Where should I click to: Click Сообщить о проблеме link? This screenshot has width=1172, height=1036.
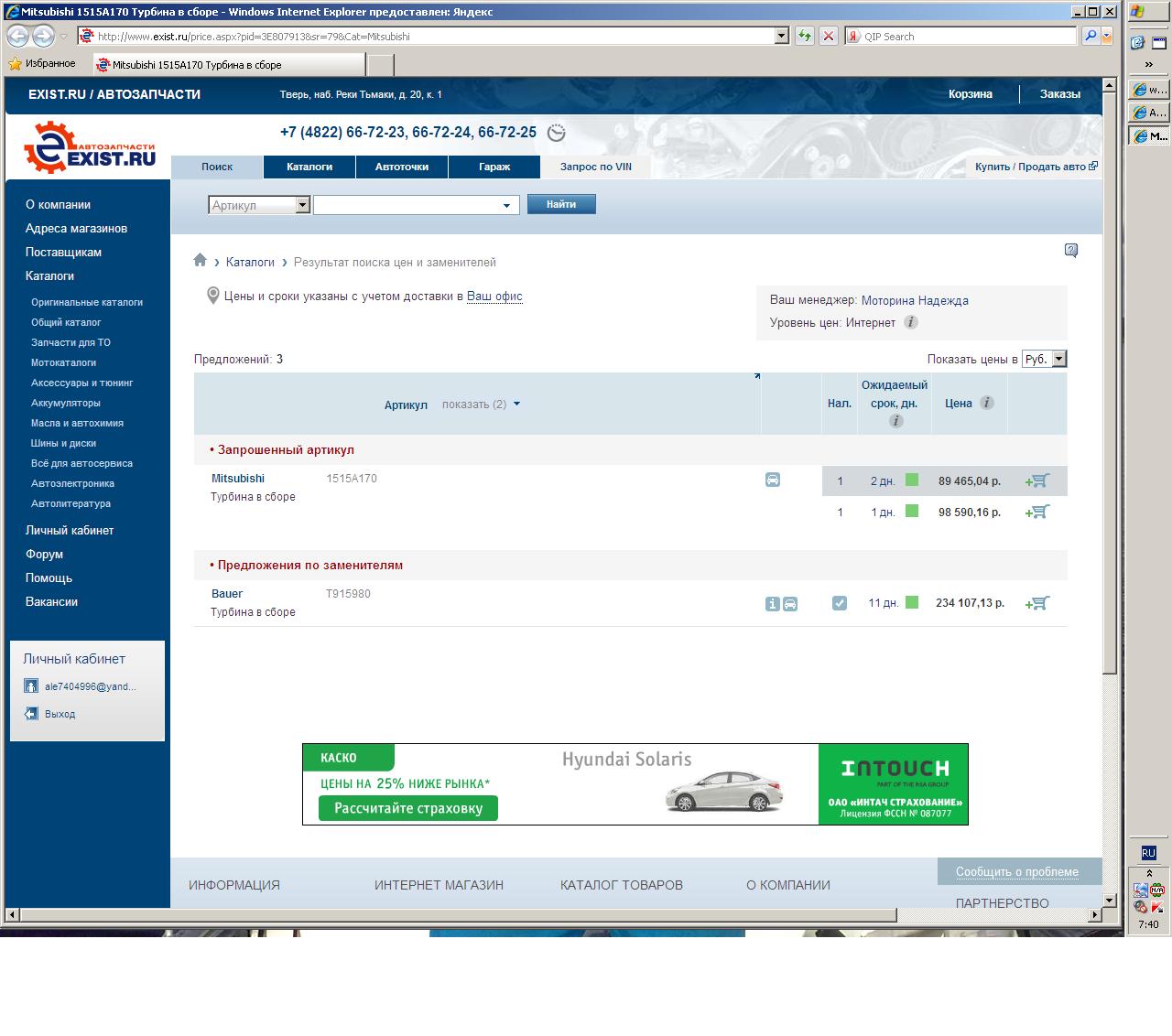(1017, 872)
